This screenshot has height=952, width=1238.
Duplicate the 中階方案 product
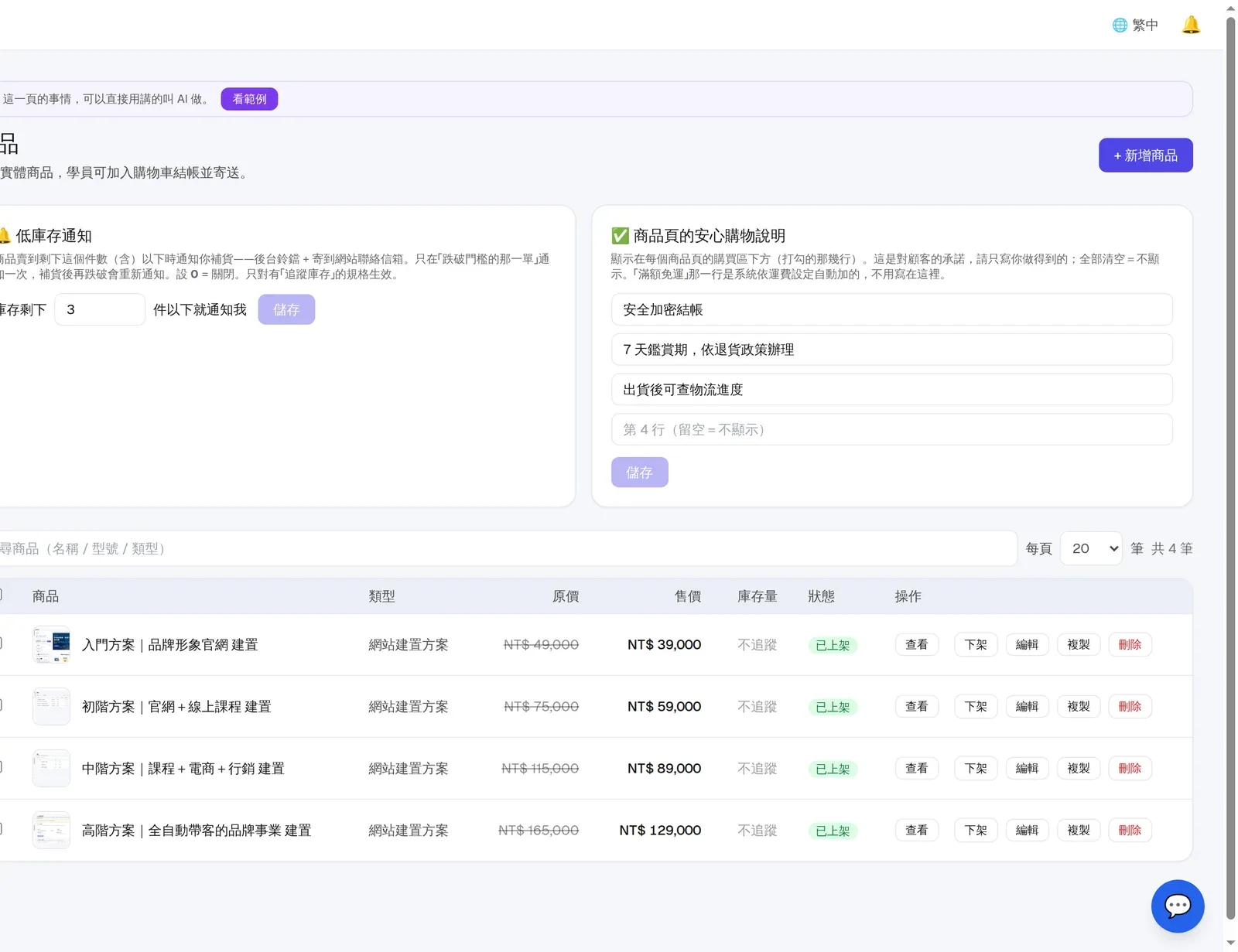point(1079,769)
